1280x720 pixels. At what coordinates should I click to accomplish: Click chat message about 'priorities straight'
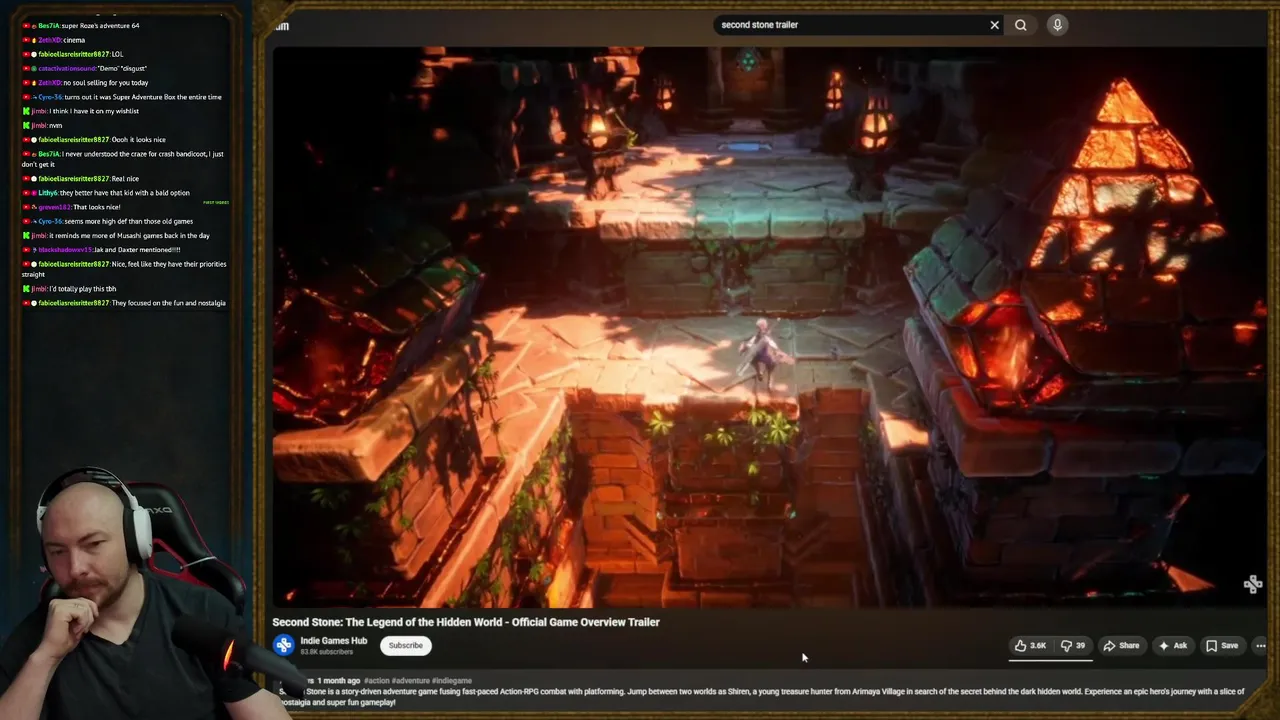tap(125, 269)
